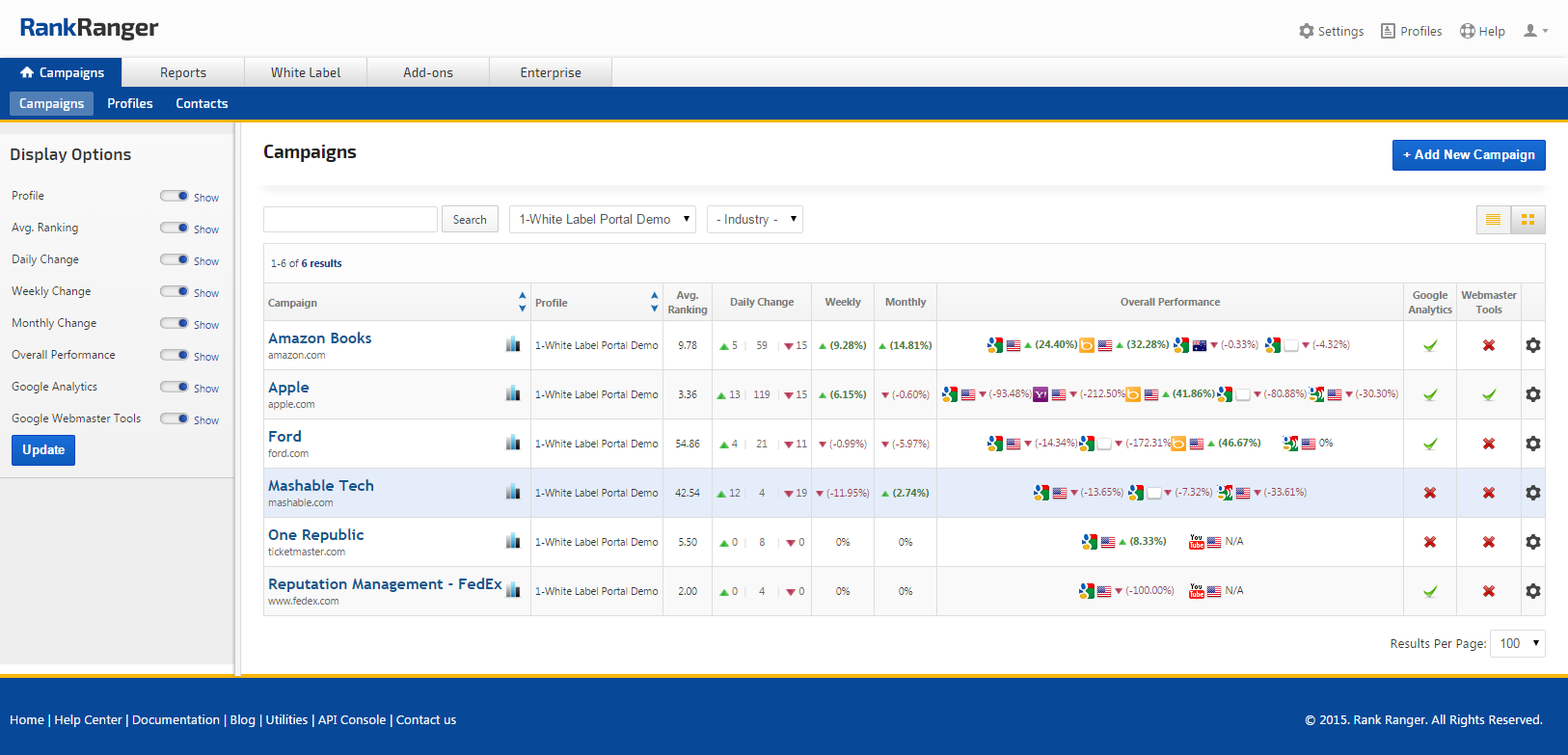Toggle the Weekly Change display switch
Screen dimensions: 1568x755
pos(175,291)
